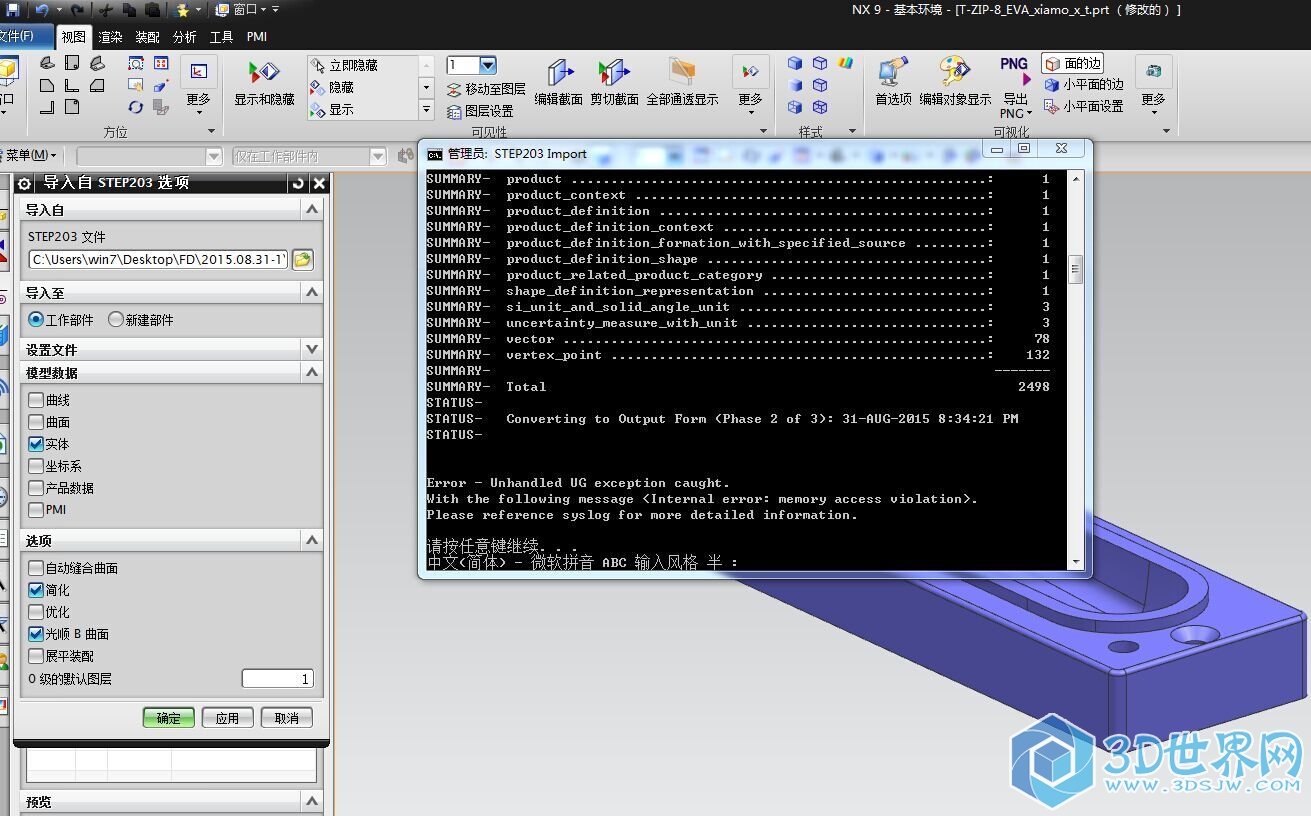Switch to the 分析 ribbon tab
The image size is (1311, 816).
[x=184, y=37]
